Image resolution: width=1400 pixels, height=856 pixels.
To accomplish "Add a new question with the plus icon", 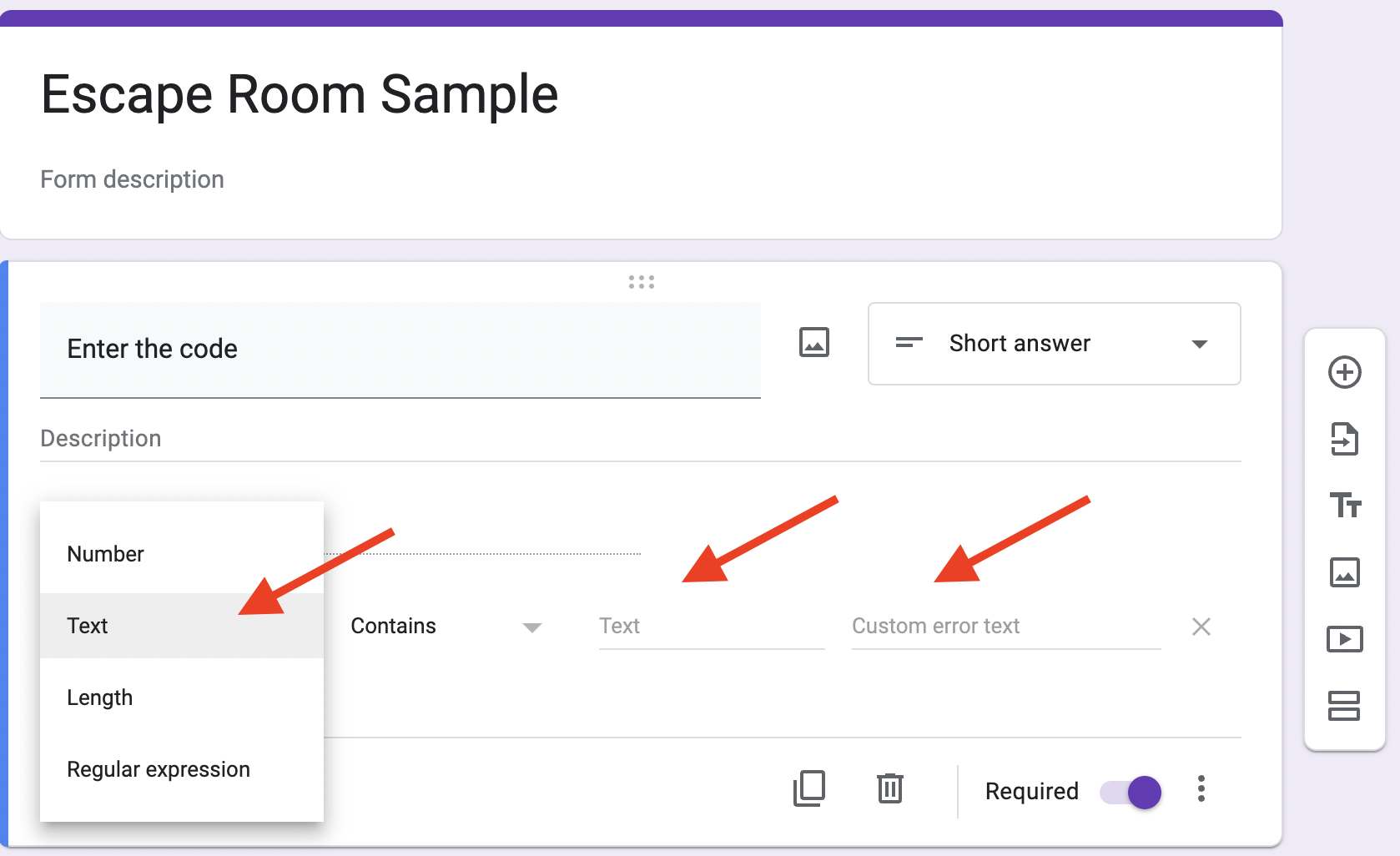I will click(x=1345, y=373).
